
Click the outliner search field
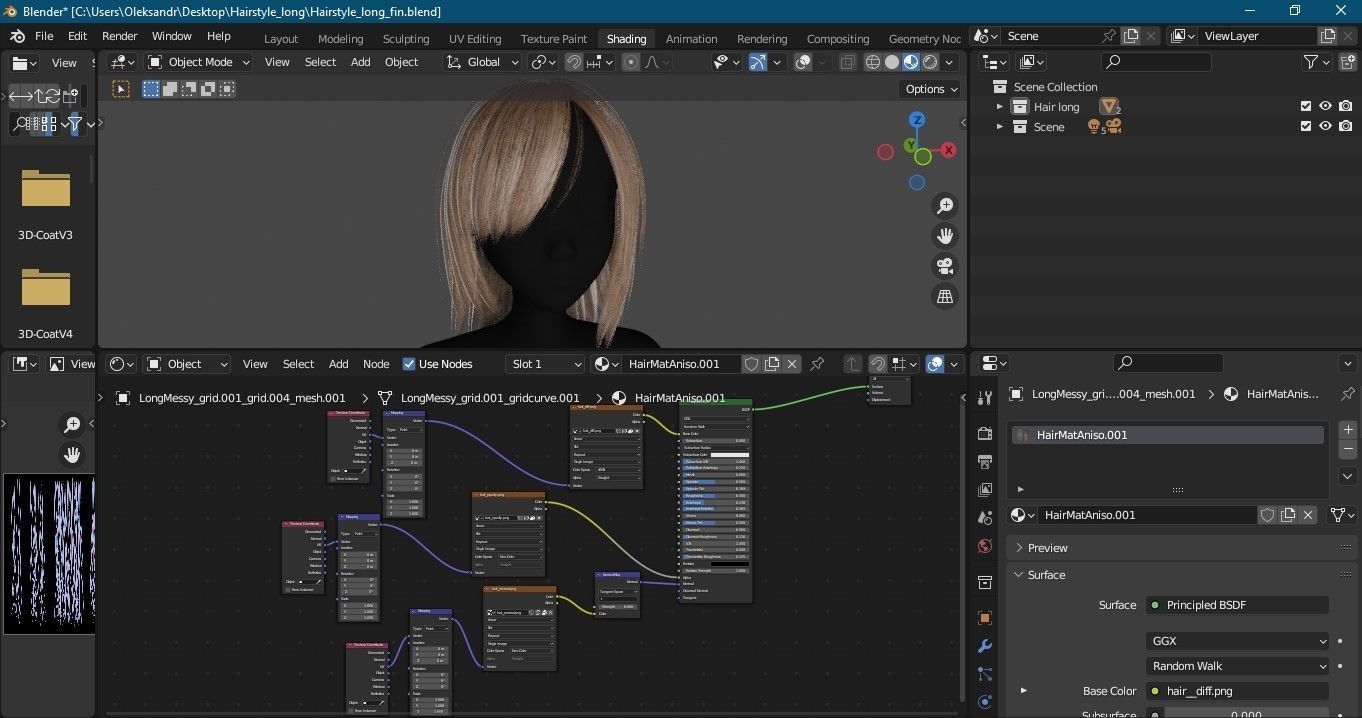(x=1155, y=62)
